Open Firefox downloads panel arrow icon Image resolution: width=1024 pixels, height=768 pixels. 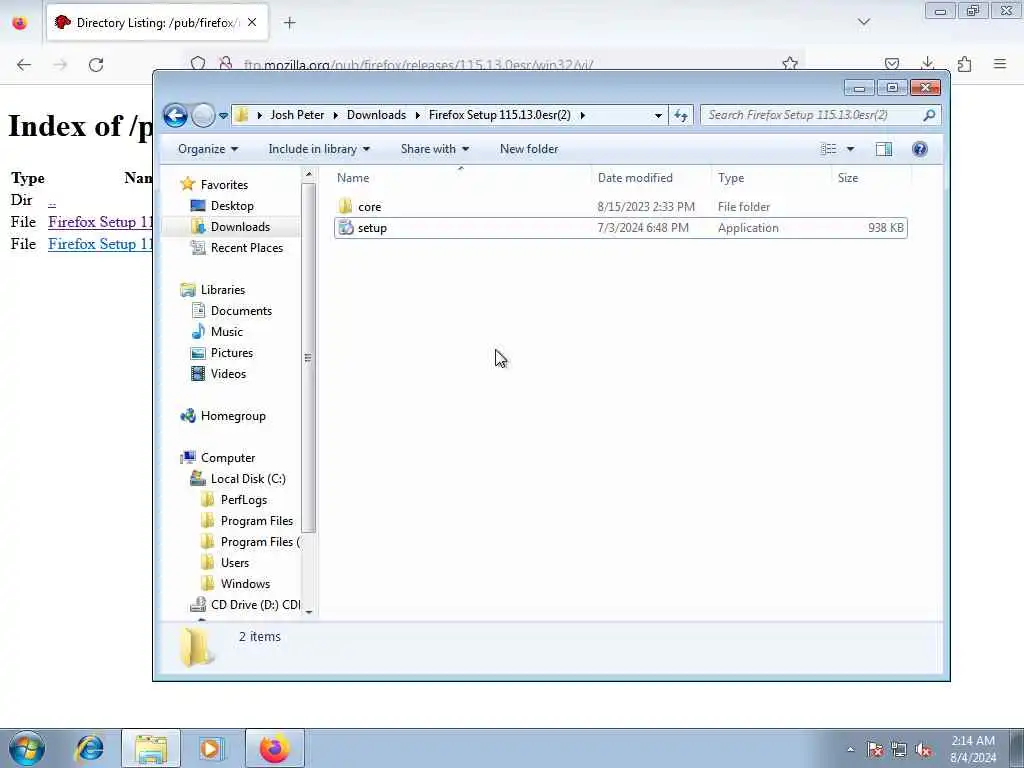tap(927, 63)
